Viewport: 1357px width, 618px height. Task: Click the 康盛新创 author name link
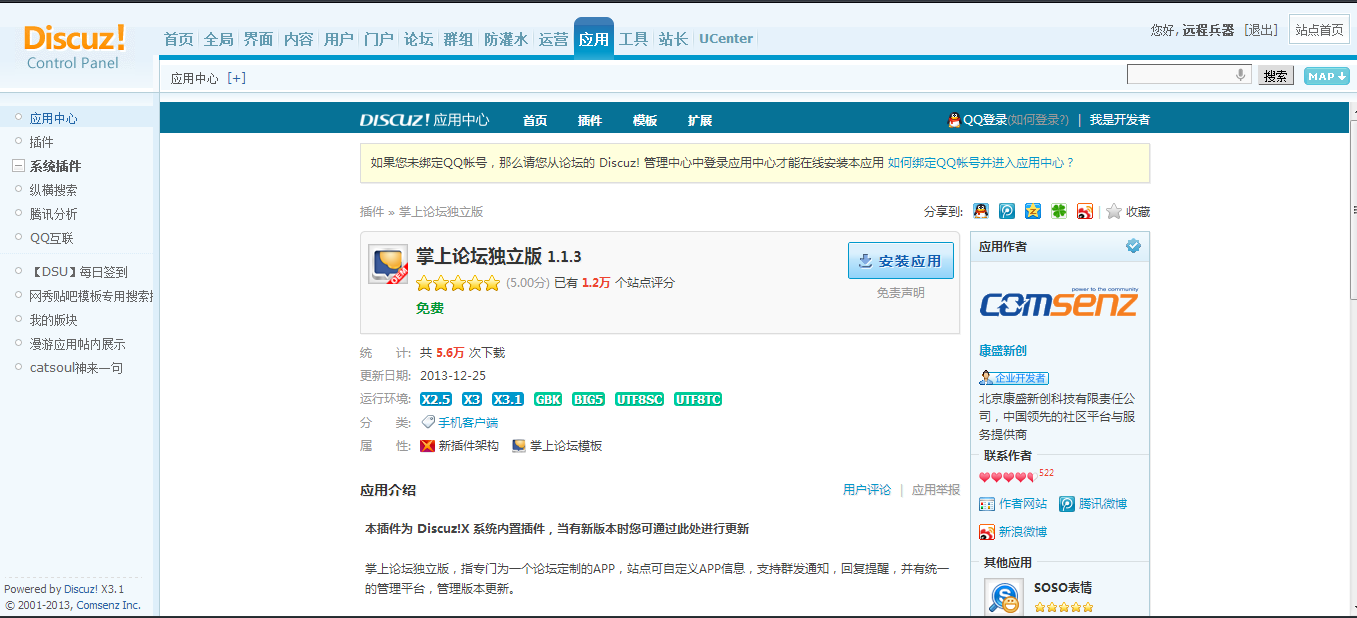[x=1003, y=351]
